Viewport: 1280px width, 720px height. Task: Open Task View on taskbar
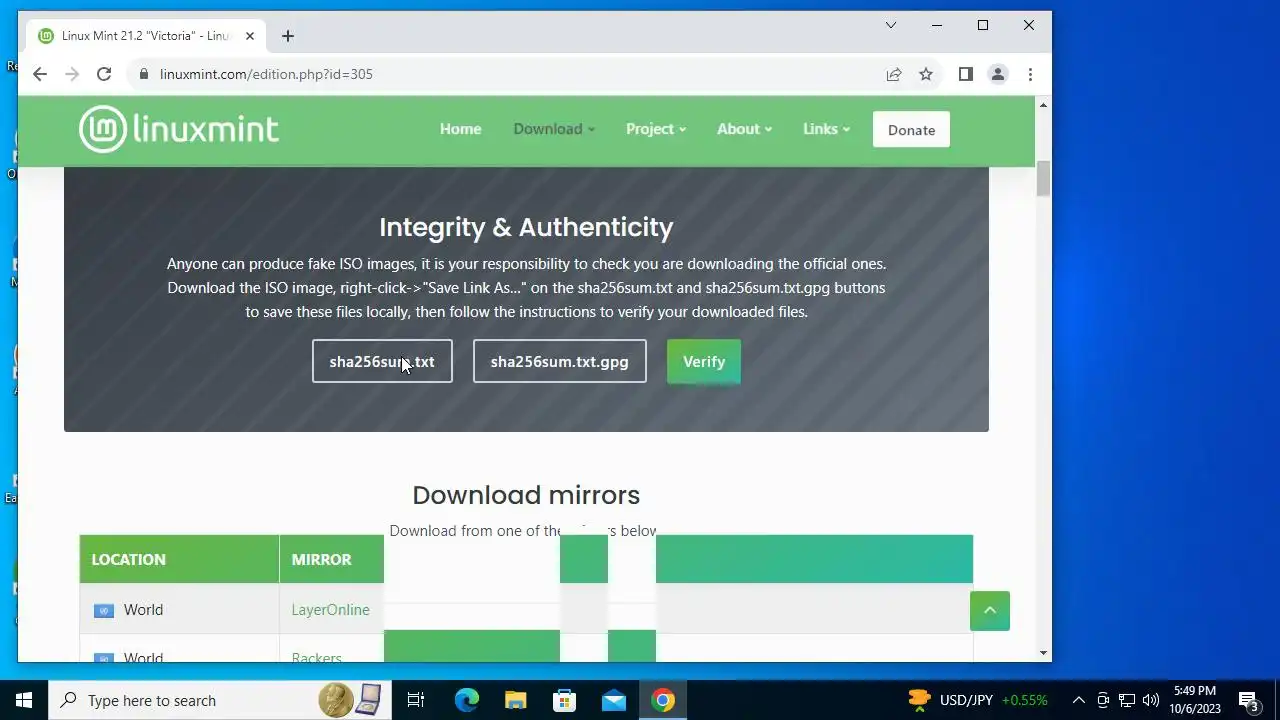pyautogui.click(x=416, y=700)
